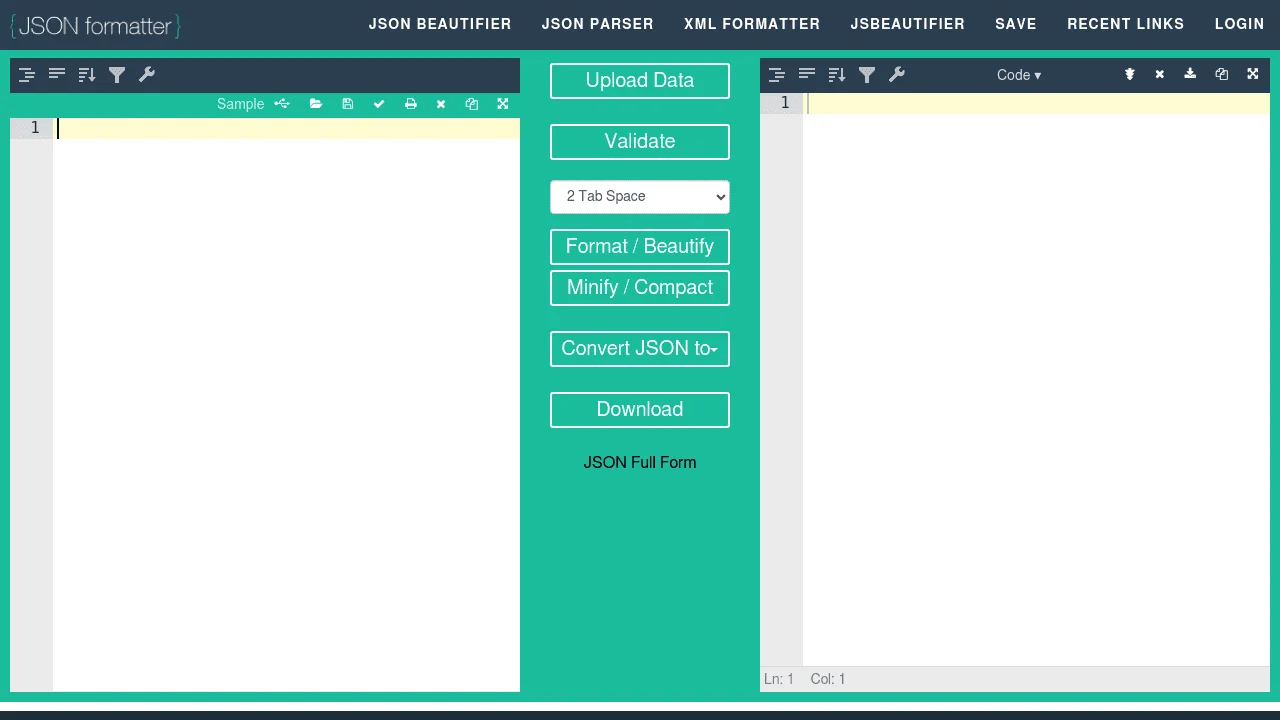
Task: Click the filter icon in left editor toolbar
Action: click(x=117, y=75)
